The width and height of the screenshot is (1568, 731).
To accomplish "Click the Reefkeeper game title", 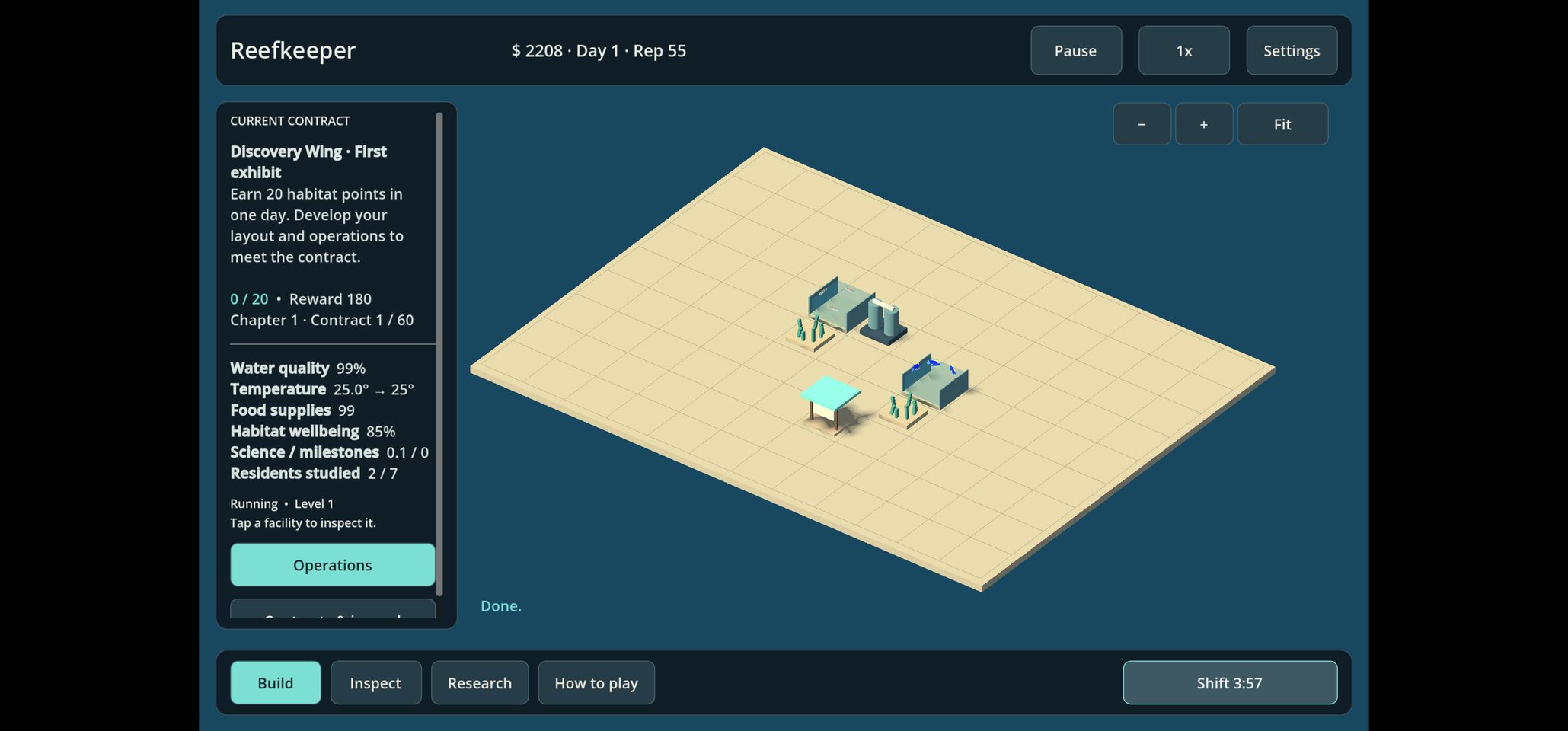I will tap(293, 50).
